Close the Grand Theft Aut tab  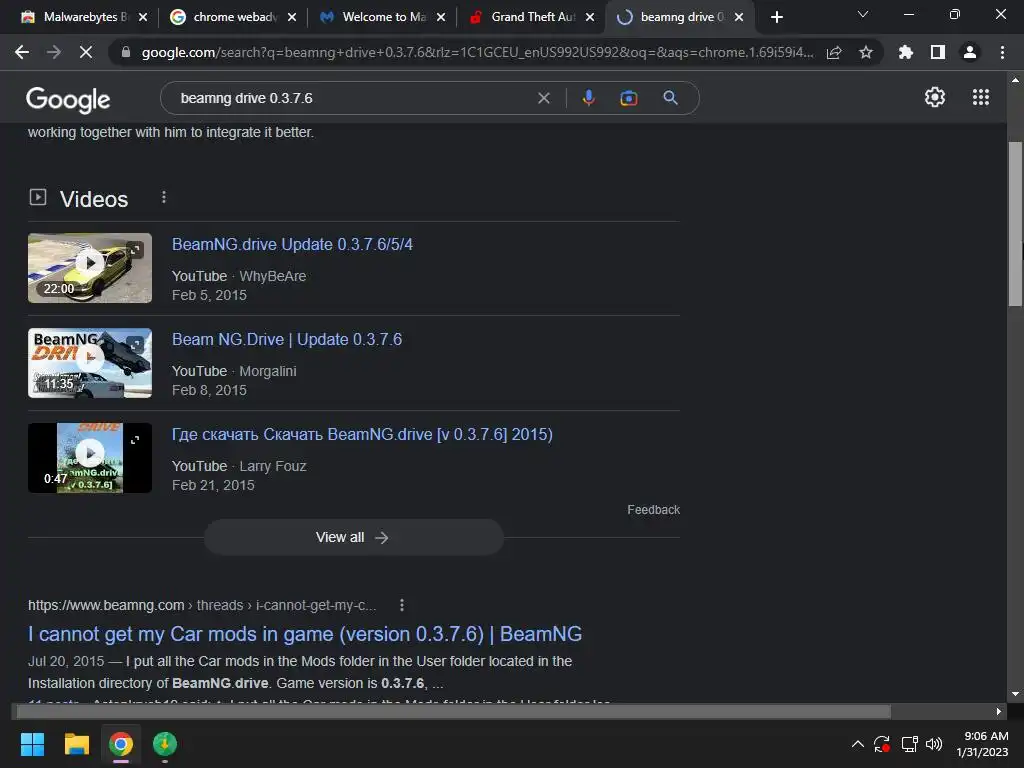590,17
